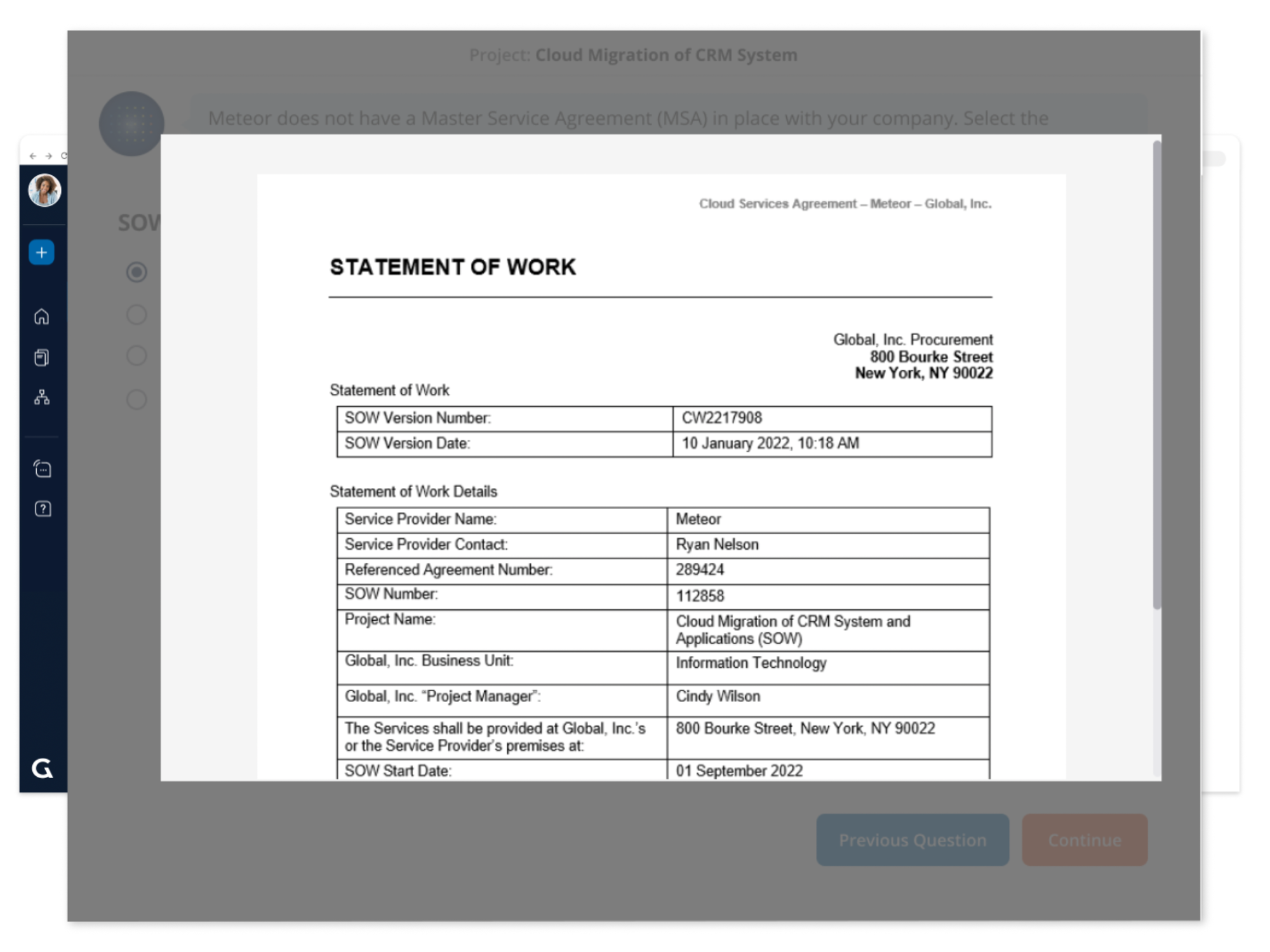
Task: Open the help question-mark icon
Action: (43, 508)
